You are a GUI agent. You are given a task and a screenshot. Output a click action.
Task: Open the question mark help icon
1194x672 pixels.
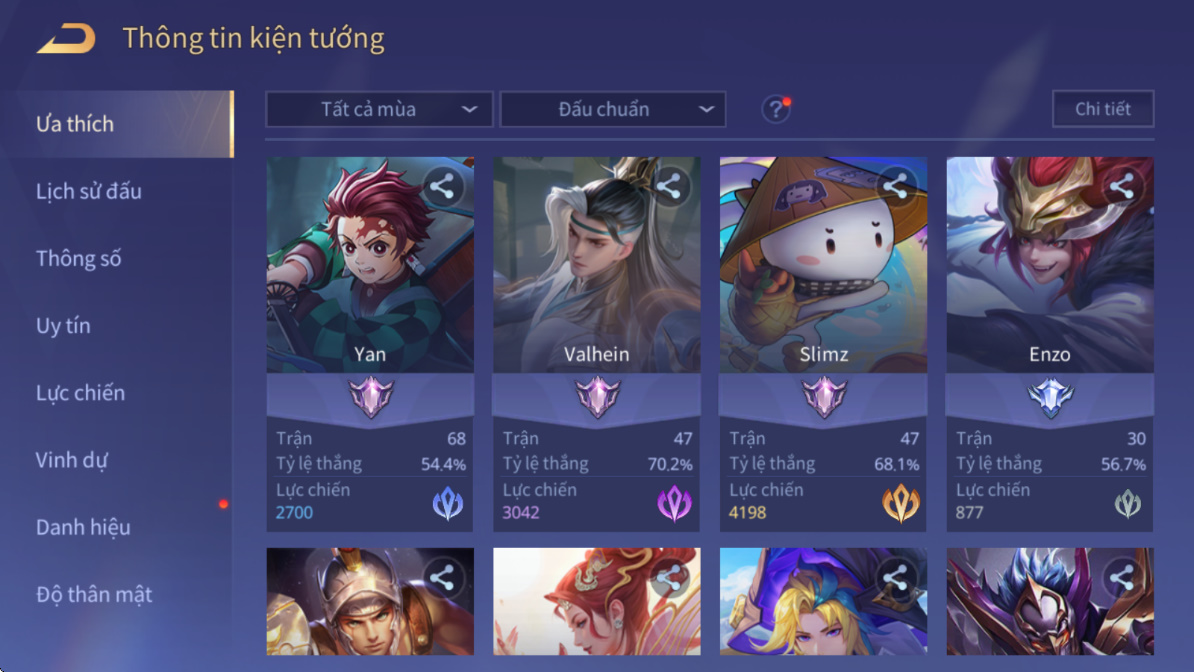[776, 109]
